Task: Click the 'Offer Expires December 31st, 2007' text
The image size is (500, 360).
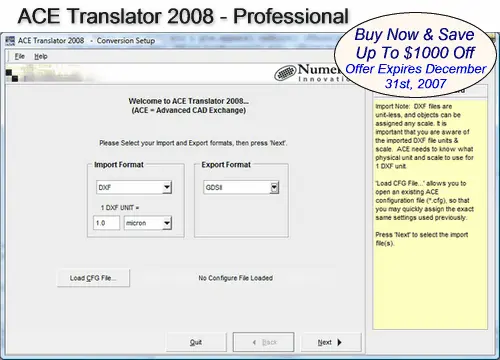Action: coord(416,76)
